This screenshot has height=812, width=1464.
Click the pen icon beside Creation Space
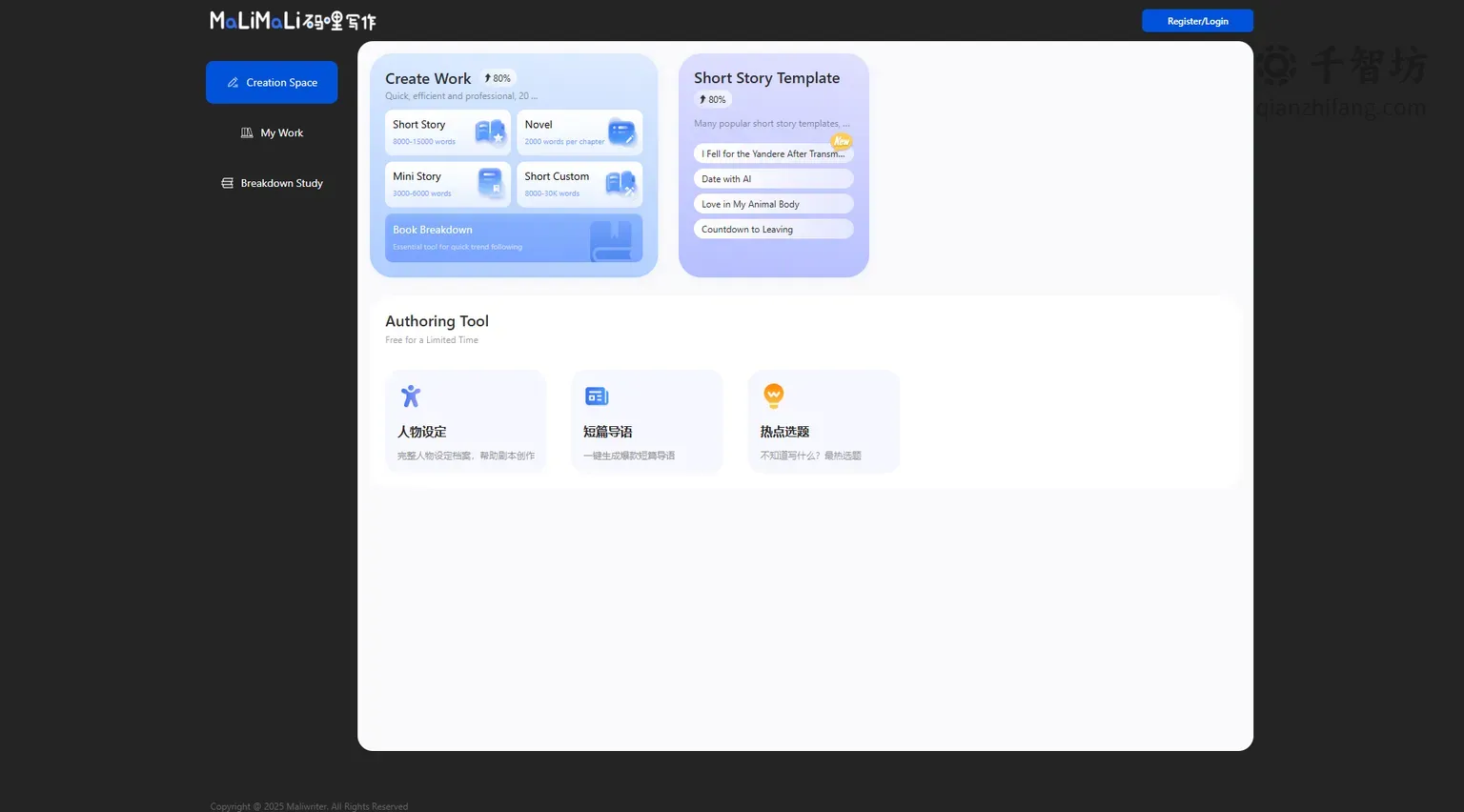tap(233, 83)
